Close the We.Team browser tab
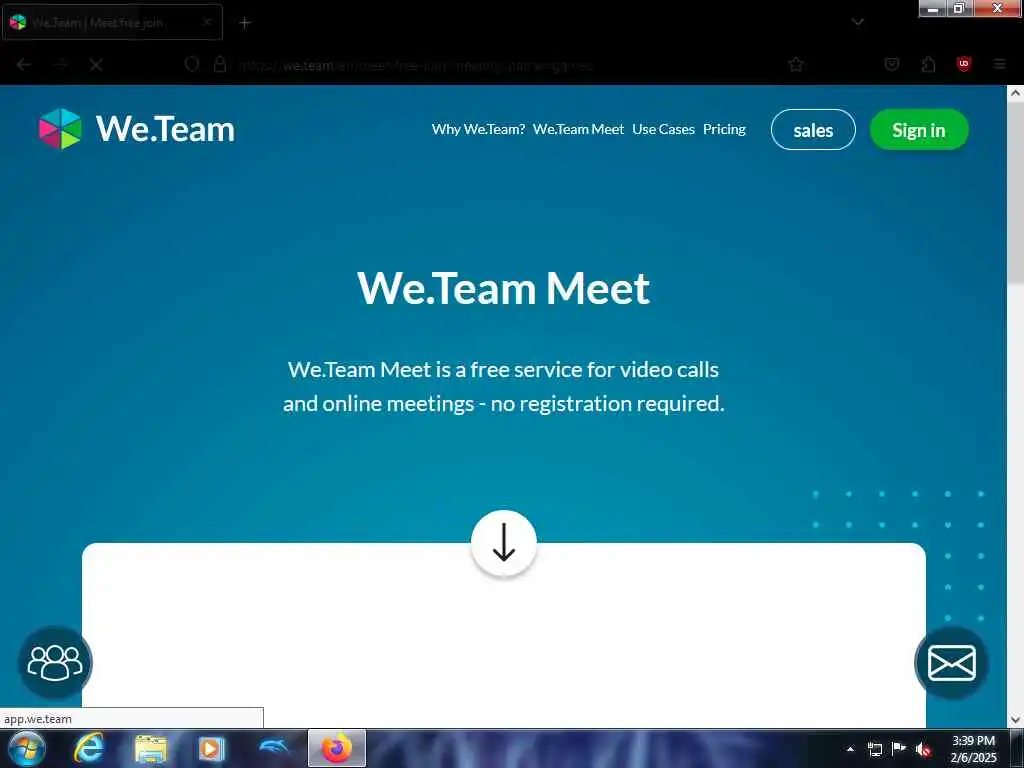 206,22
